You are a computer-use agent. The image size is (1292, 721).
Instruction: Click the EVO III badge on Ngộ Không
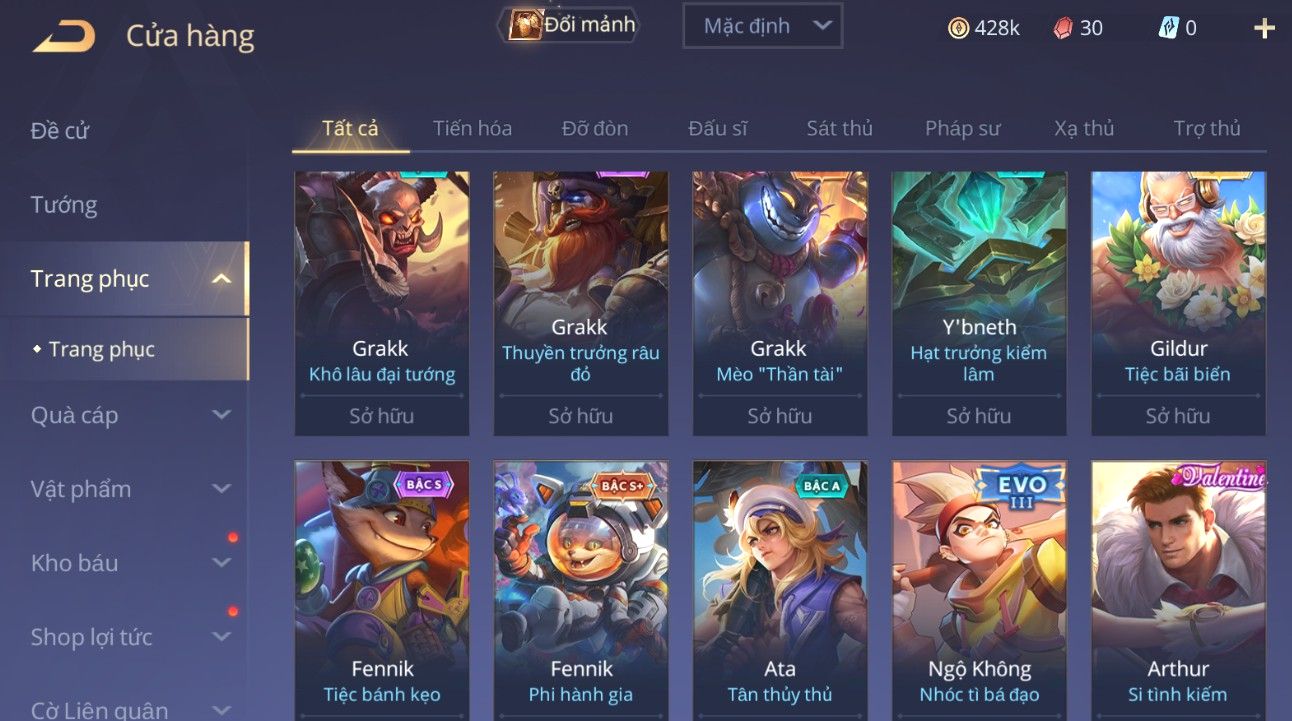point(1023,489)
